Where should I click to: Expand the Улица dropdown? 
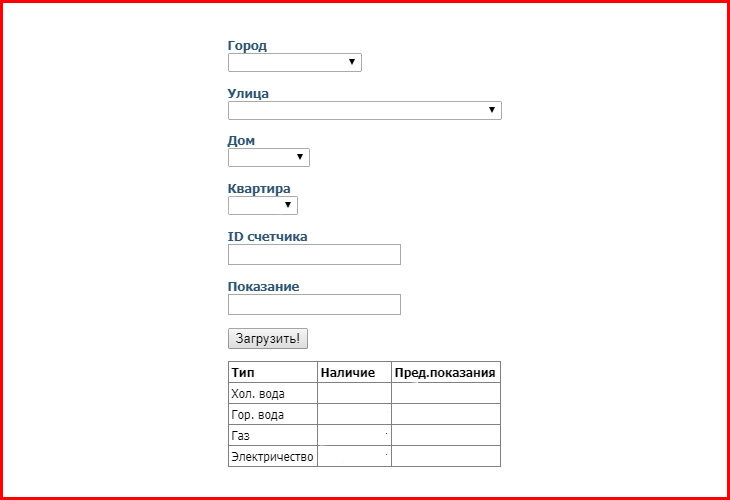click(x=365, y=110)
